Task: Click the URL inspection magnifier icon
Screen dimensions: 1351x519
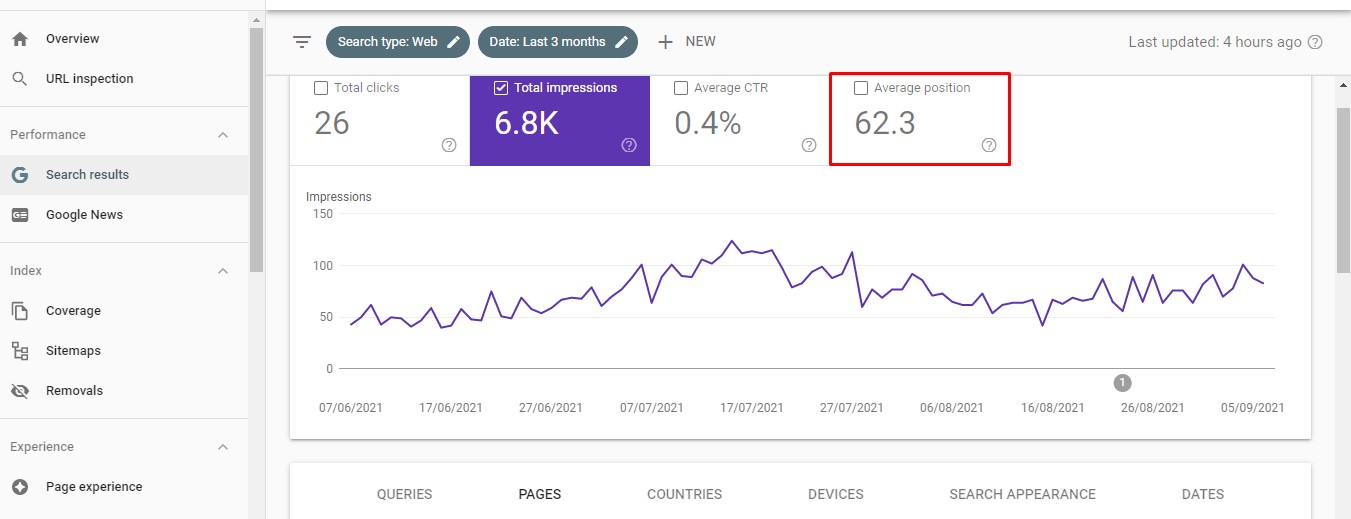Action: click(19, 79)
